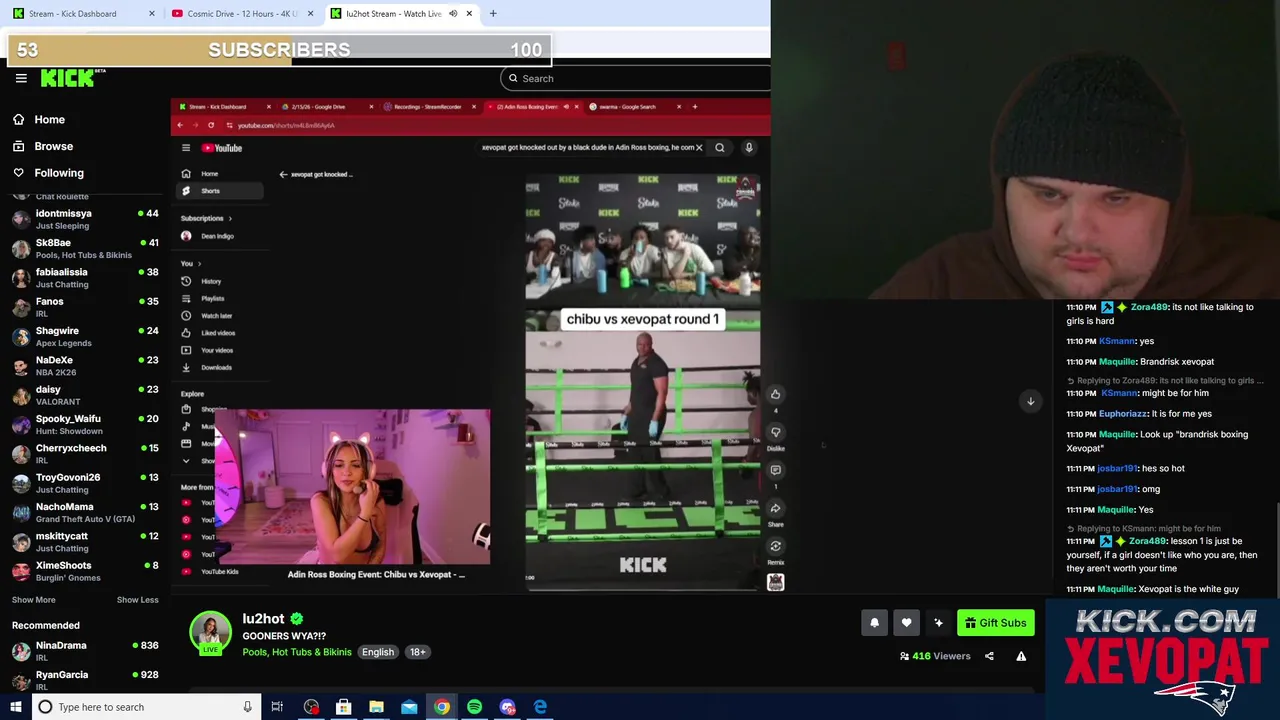Click Show More under followed channels
The height and width of the screenshot is (720, 1280).
tap(33, 600)
